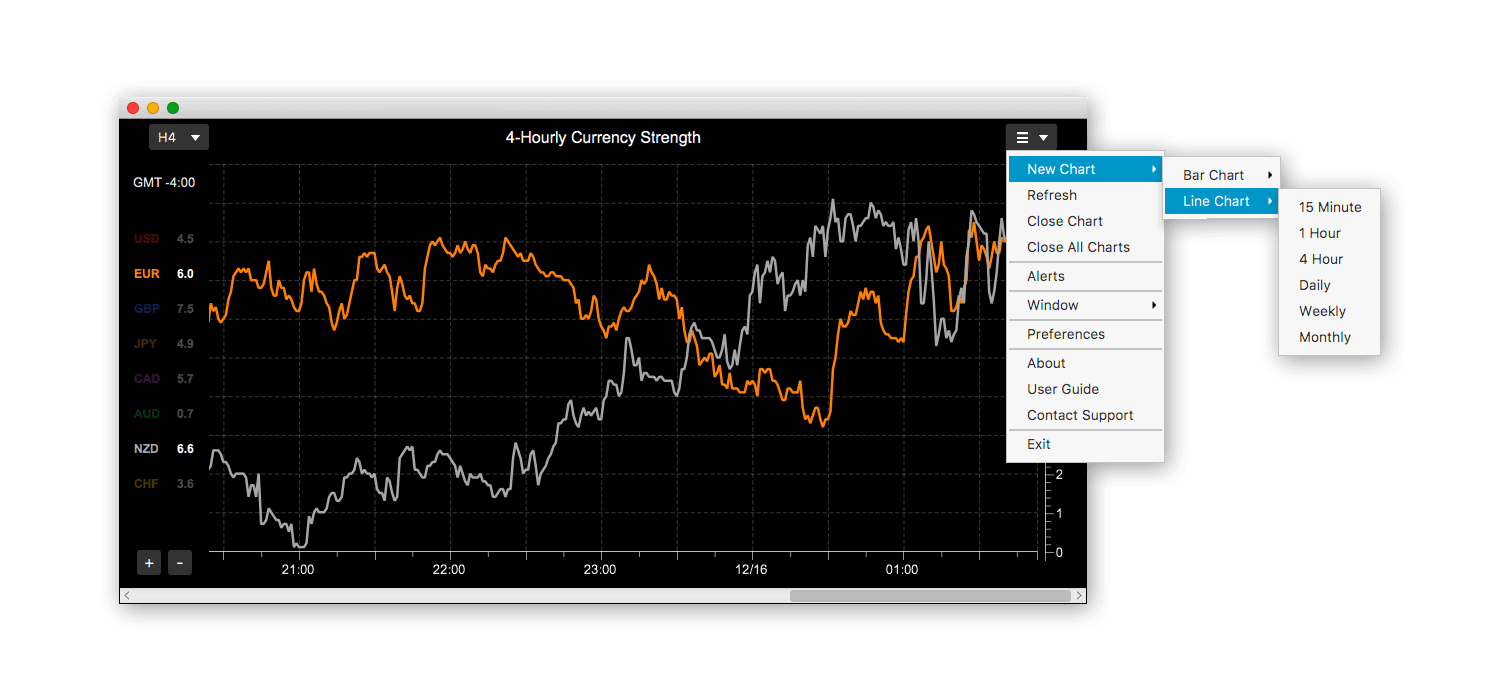Select Refresh from the menu
Screen dimensions: 1500x700
tap(1051, 194)
